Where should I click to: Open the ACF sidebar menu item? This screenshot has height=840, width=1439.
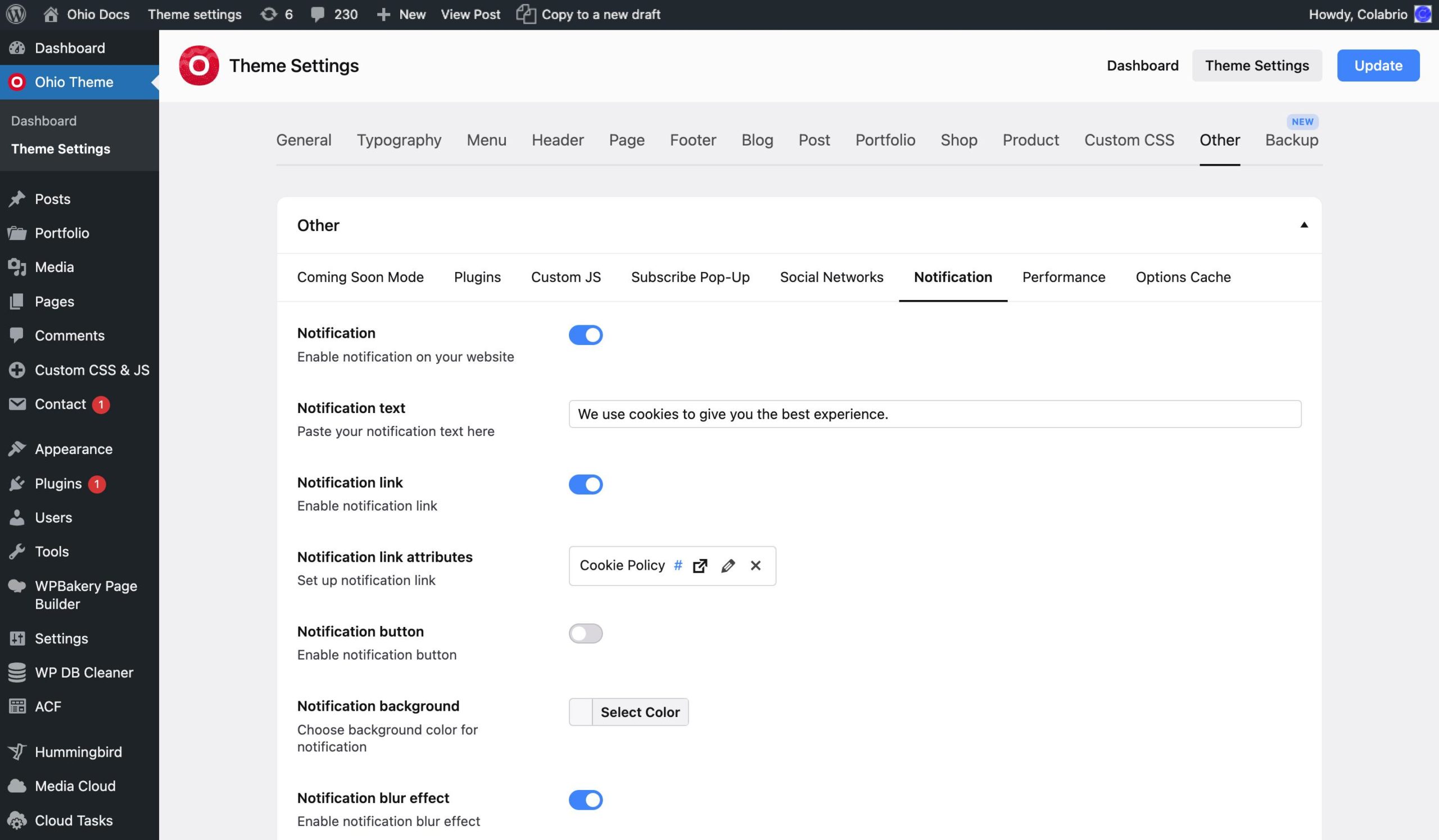point(79,706)
